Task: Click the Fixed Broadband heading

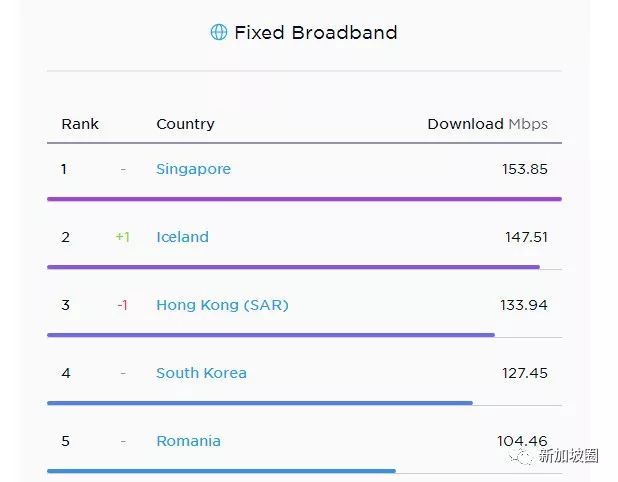Action: tap(315, 33)
